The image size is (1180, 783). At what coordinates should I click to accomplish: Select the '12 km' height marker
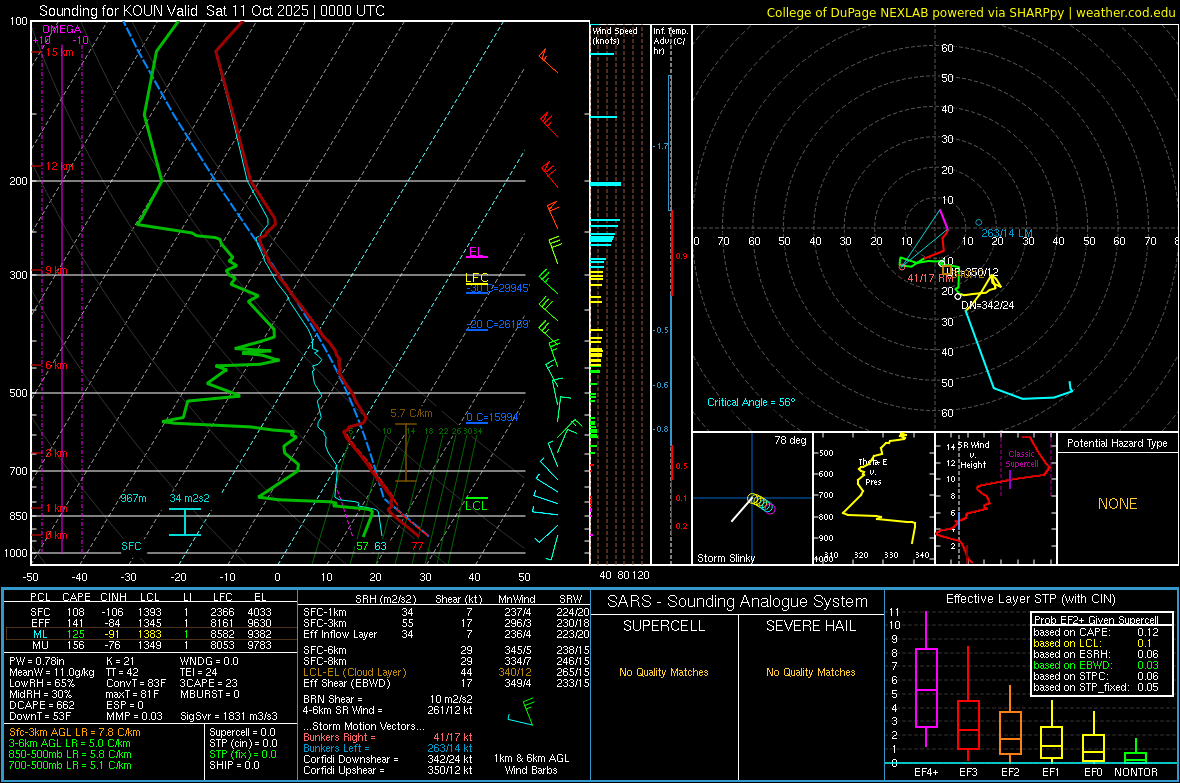pyautogui.click(x=59, y=166)
